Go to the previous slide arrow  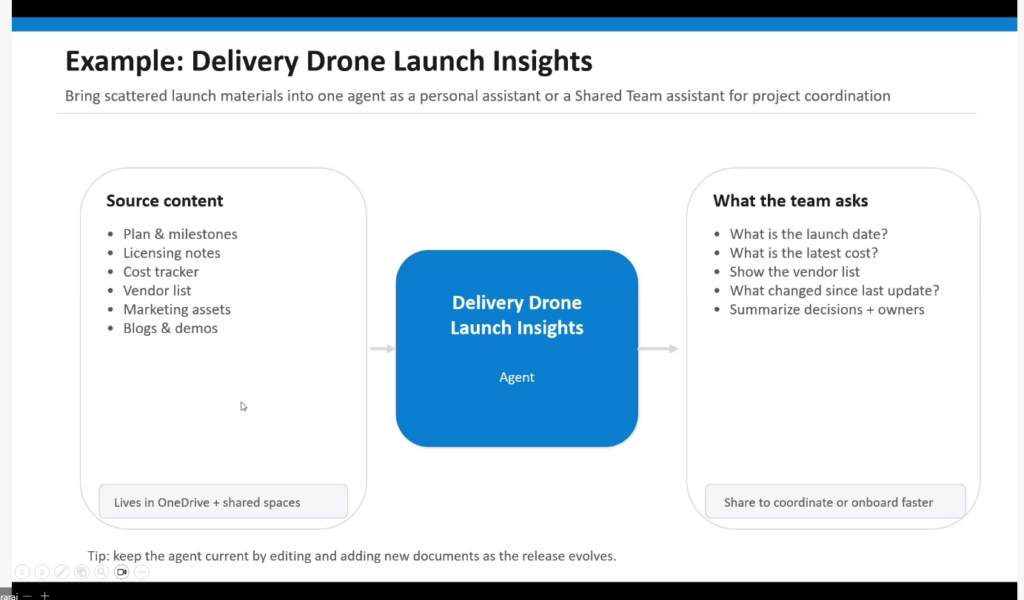tap(22, 572)
